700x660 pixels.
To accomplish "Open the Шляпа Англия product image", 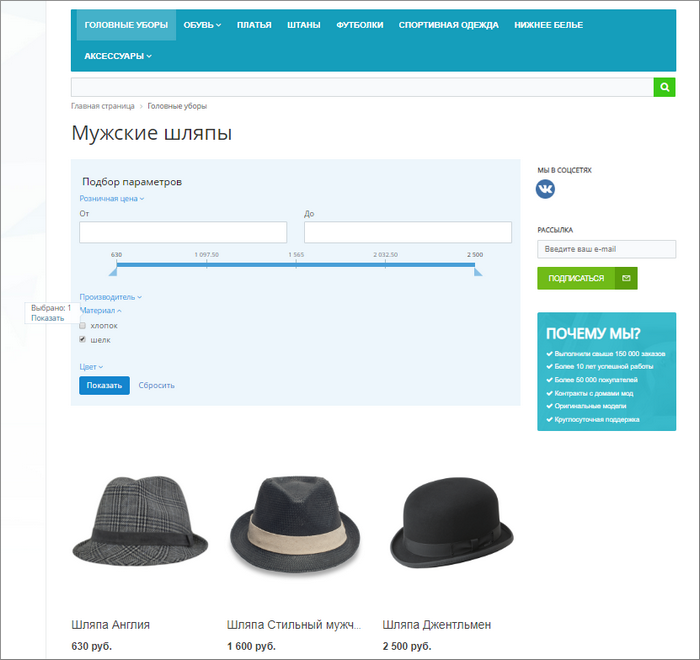I will [x=140, y=521].
